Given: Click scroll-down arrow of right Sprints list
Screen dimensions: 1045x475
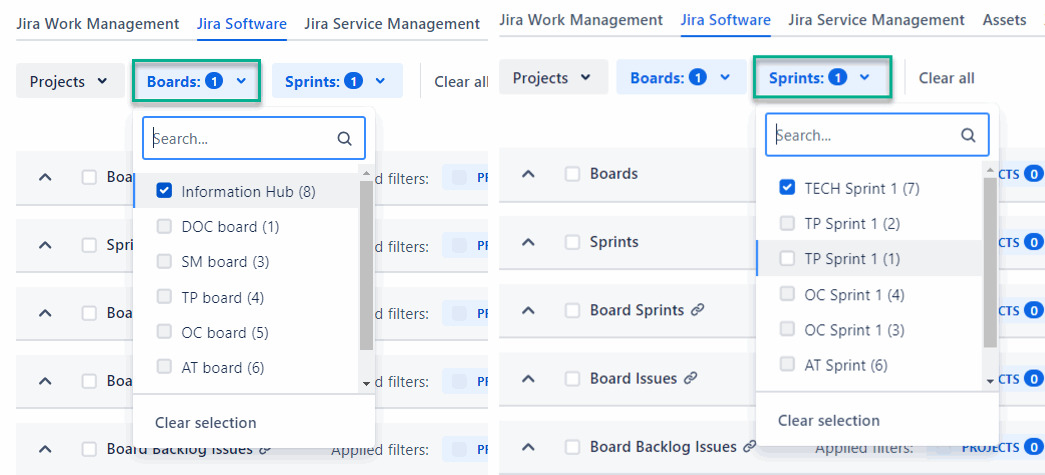Looking at the screenshot, I should click(x=990, y=380).
